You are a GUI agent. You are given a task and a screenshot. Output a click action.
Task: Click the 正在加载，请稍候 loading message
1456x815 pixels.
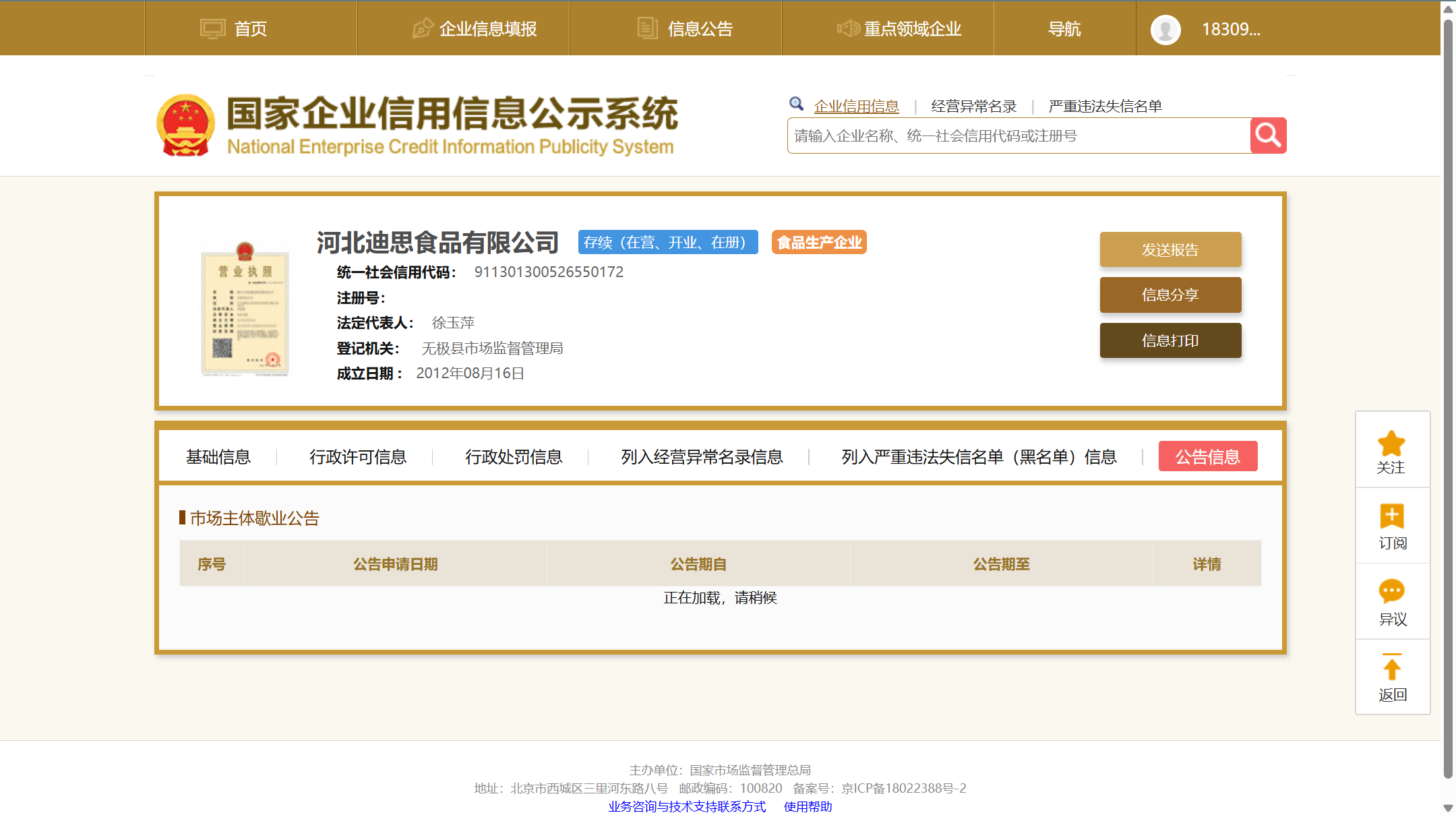pyautogui.click(x=720, y=598)
